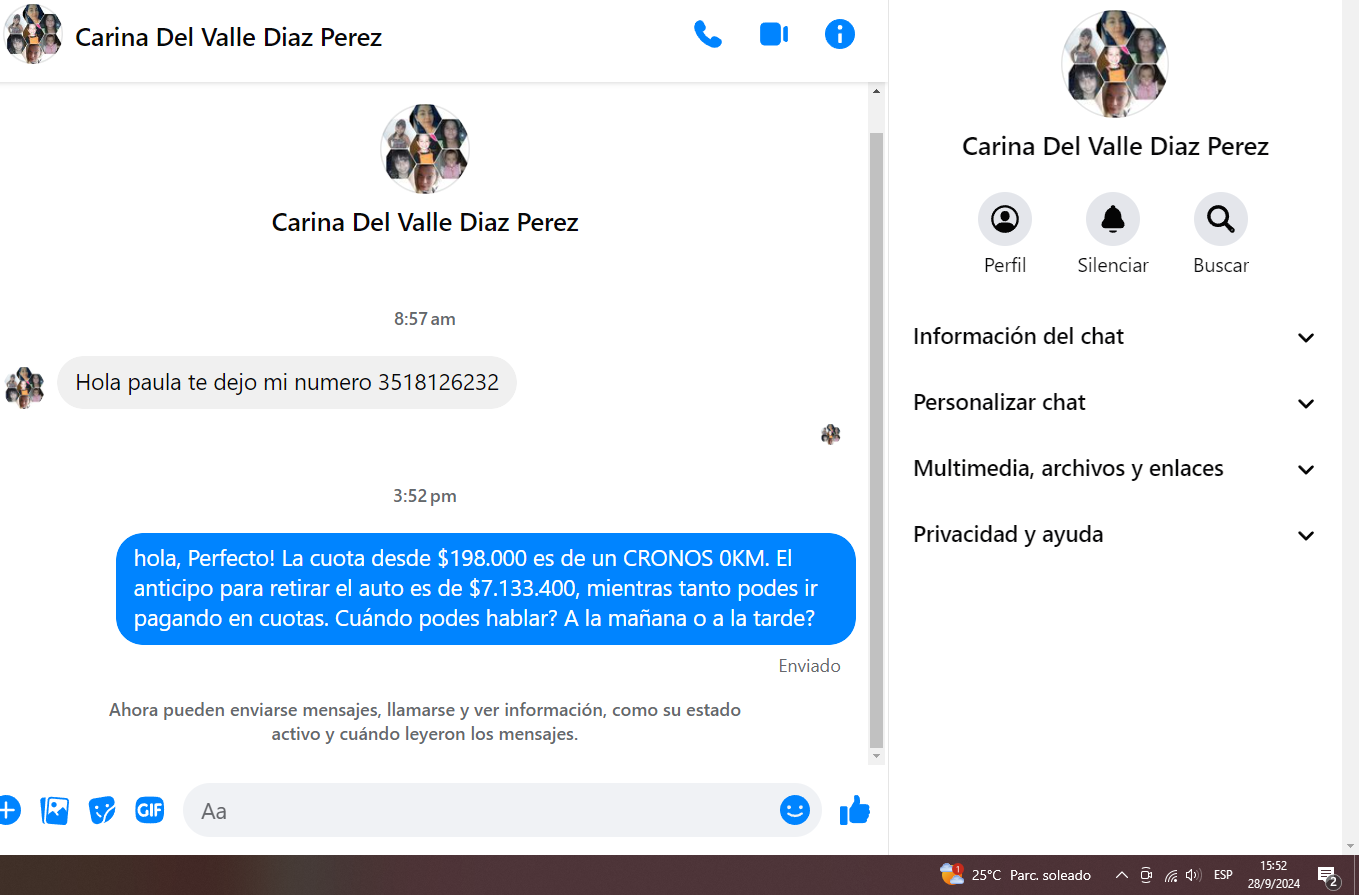
Task: Expand the Privacidad y ayuda section
Action: (1114, 535)
